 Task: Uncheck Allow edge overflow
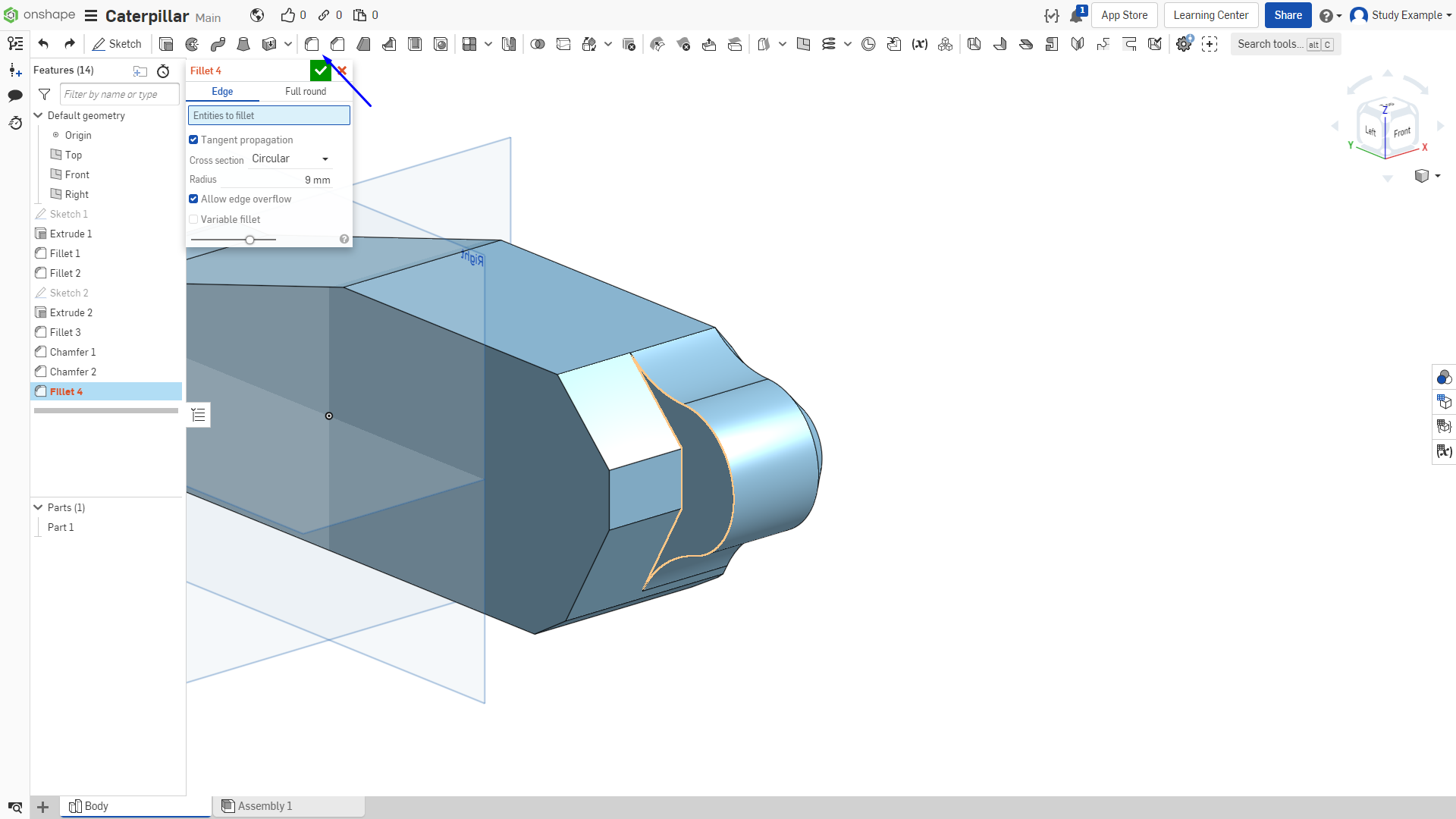click(x=193, y=199)
